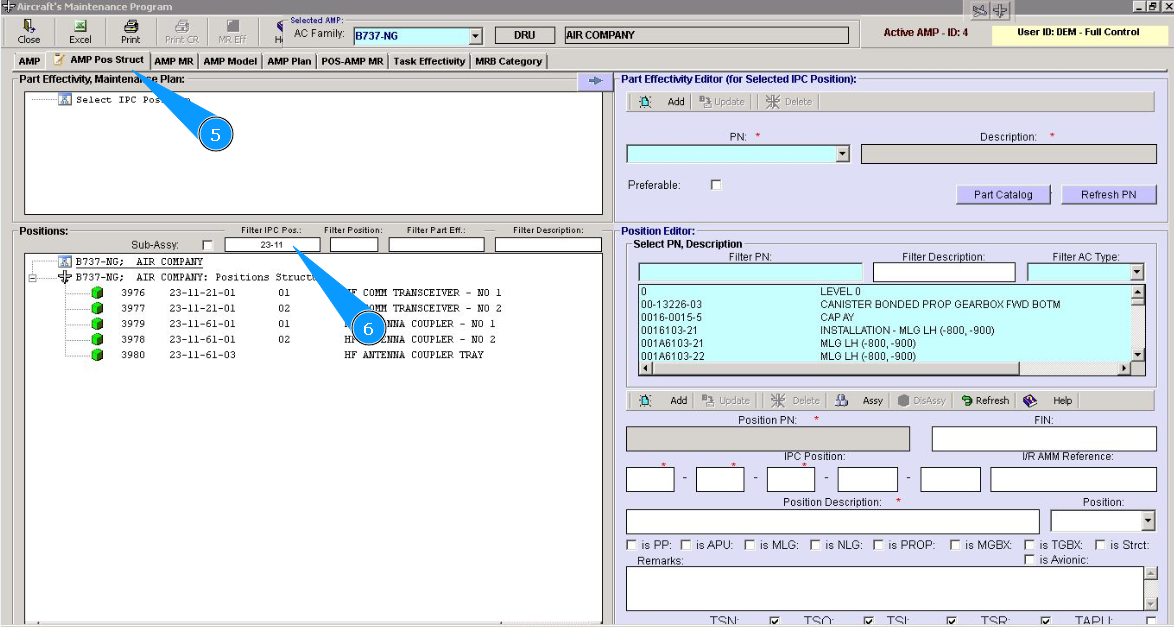The height and width of the screenshot is (629, 1174).
Task: Open the AC Family dropdown
Action: point(475,36)
